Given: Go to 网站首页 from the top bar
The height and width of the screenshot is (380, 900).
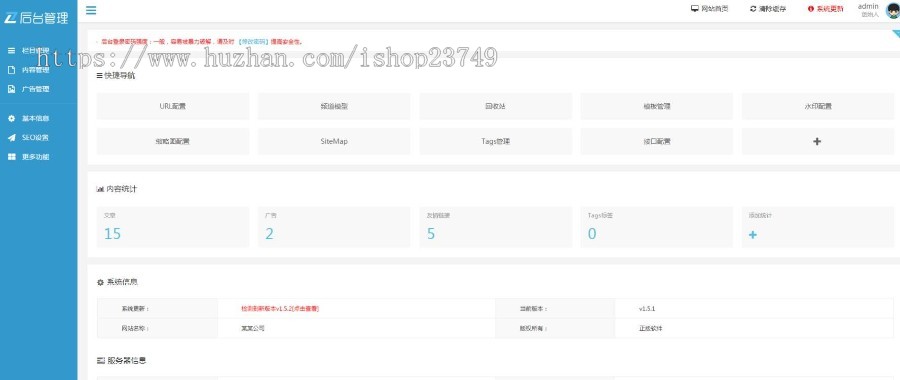Looking at the screenshot, I should point(709,9).
